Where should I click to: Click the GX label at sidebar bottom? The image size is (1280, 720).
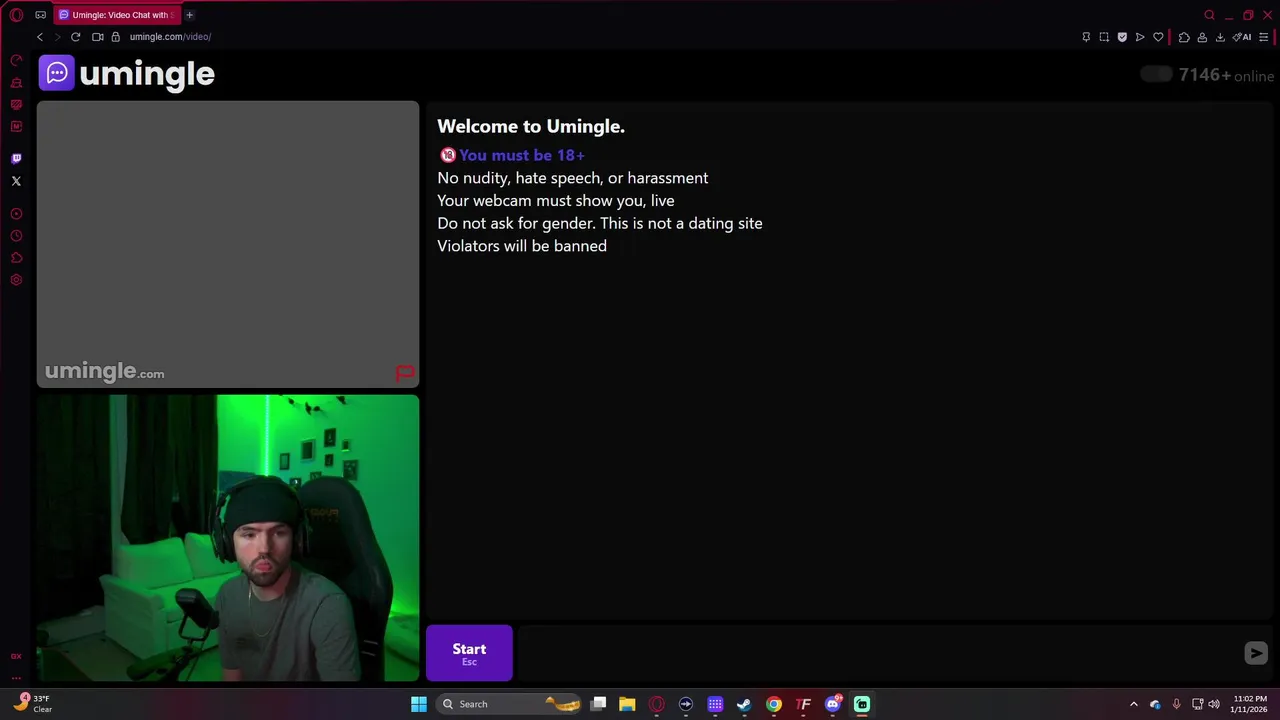(16, 657)
